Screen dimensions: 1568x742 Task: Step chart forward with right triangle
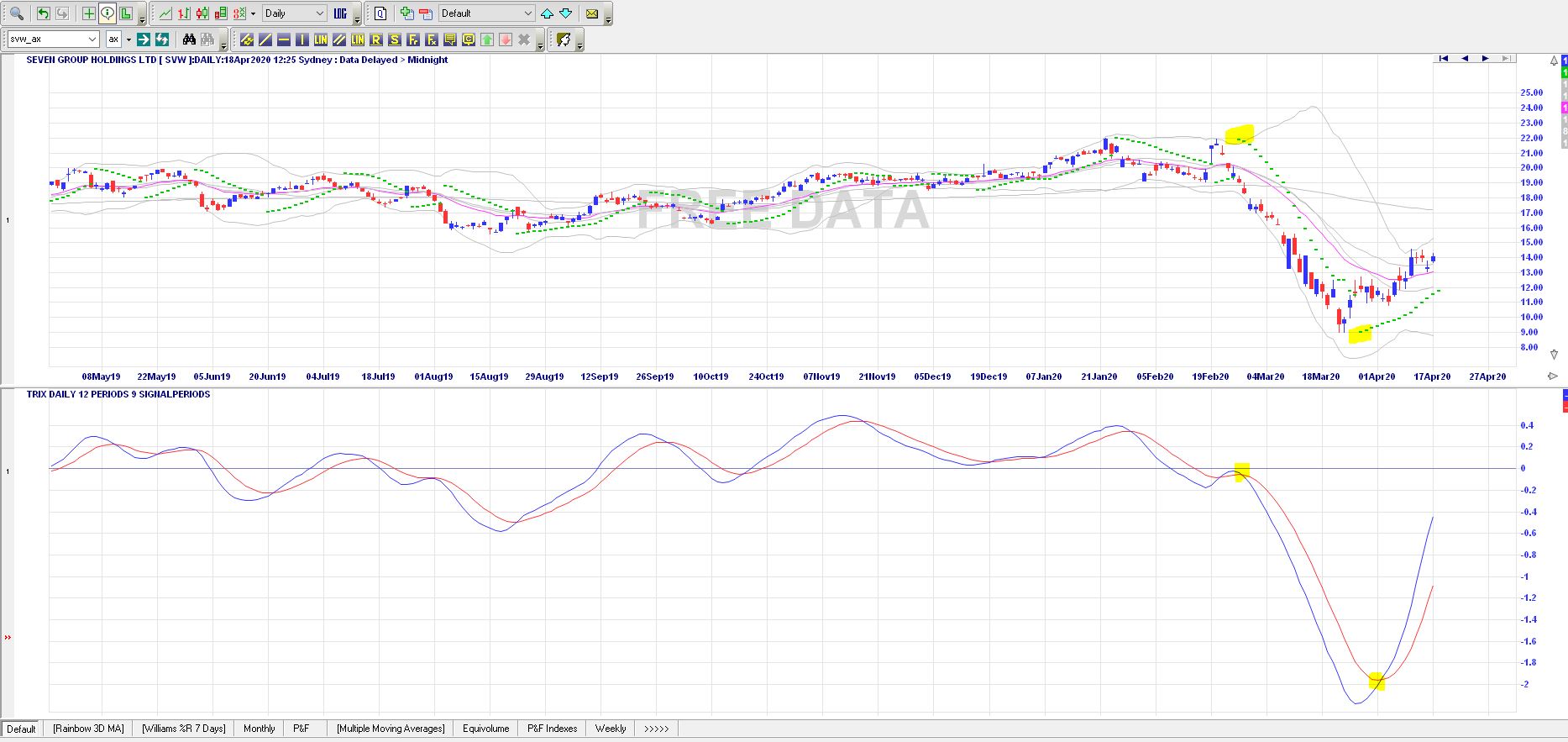coord(1485,58)
